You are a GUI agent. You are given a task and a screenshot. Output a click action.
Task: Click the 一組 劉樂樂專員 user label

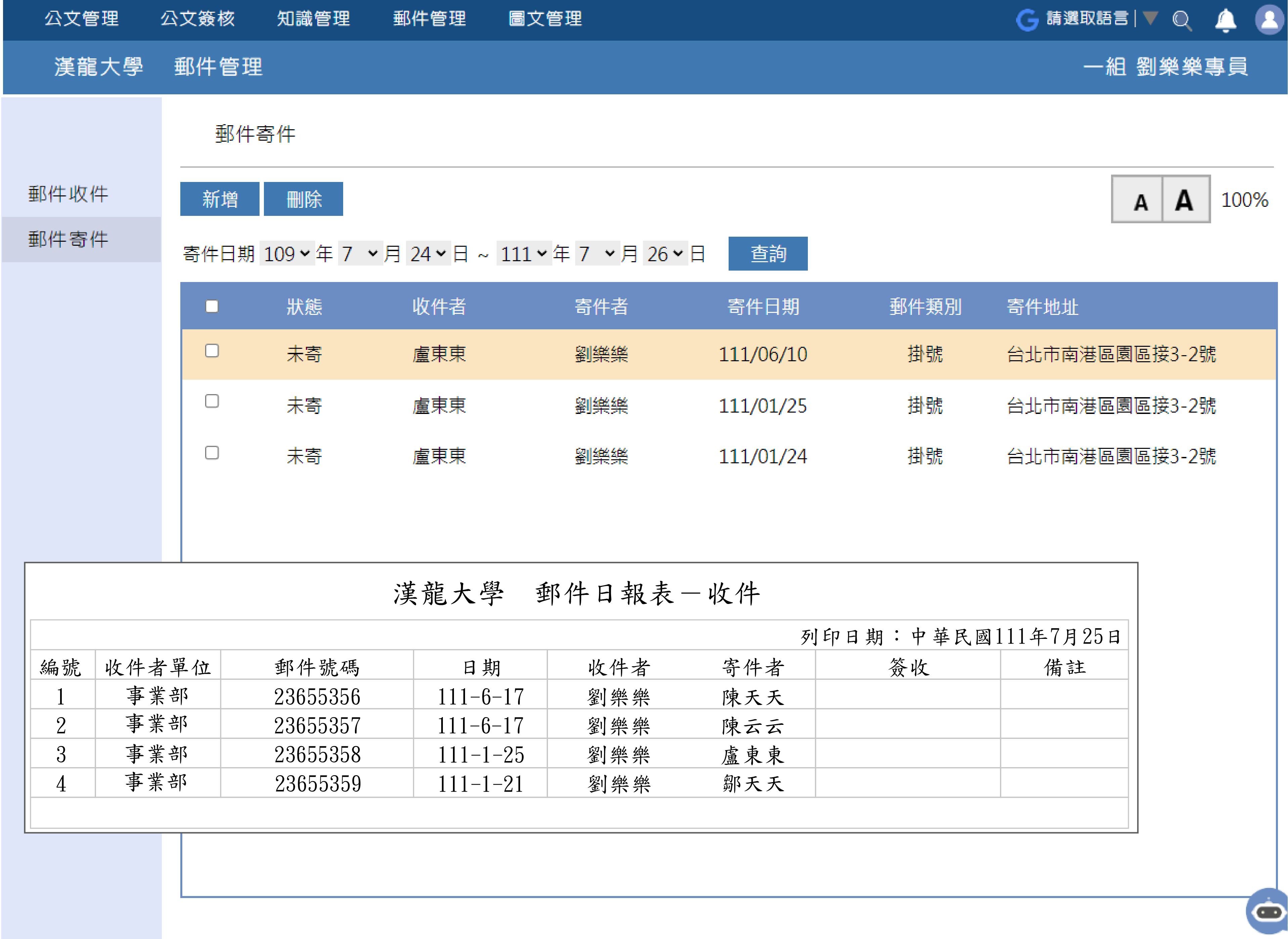pos(1165,67)
